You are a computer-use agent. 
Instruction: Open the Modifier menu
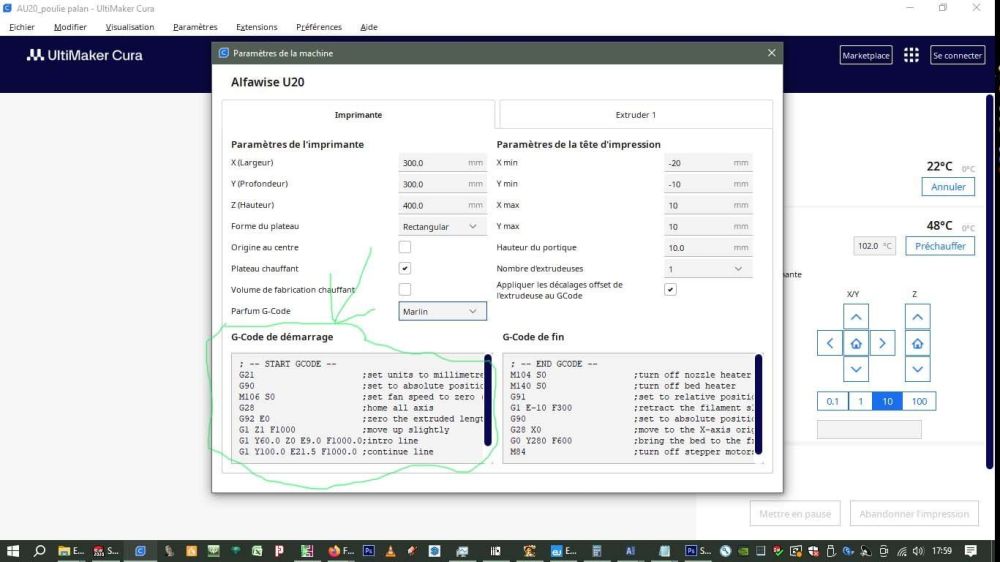pyautogui.click(x=70, y=27)
